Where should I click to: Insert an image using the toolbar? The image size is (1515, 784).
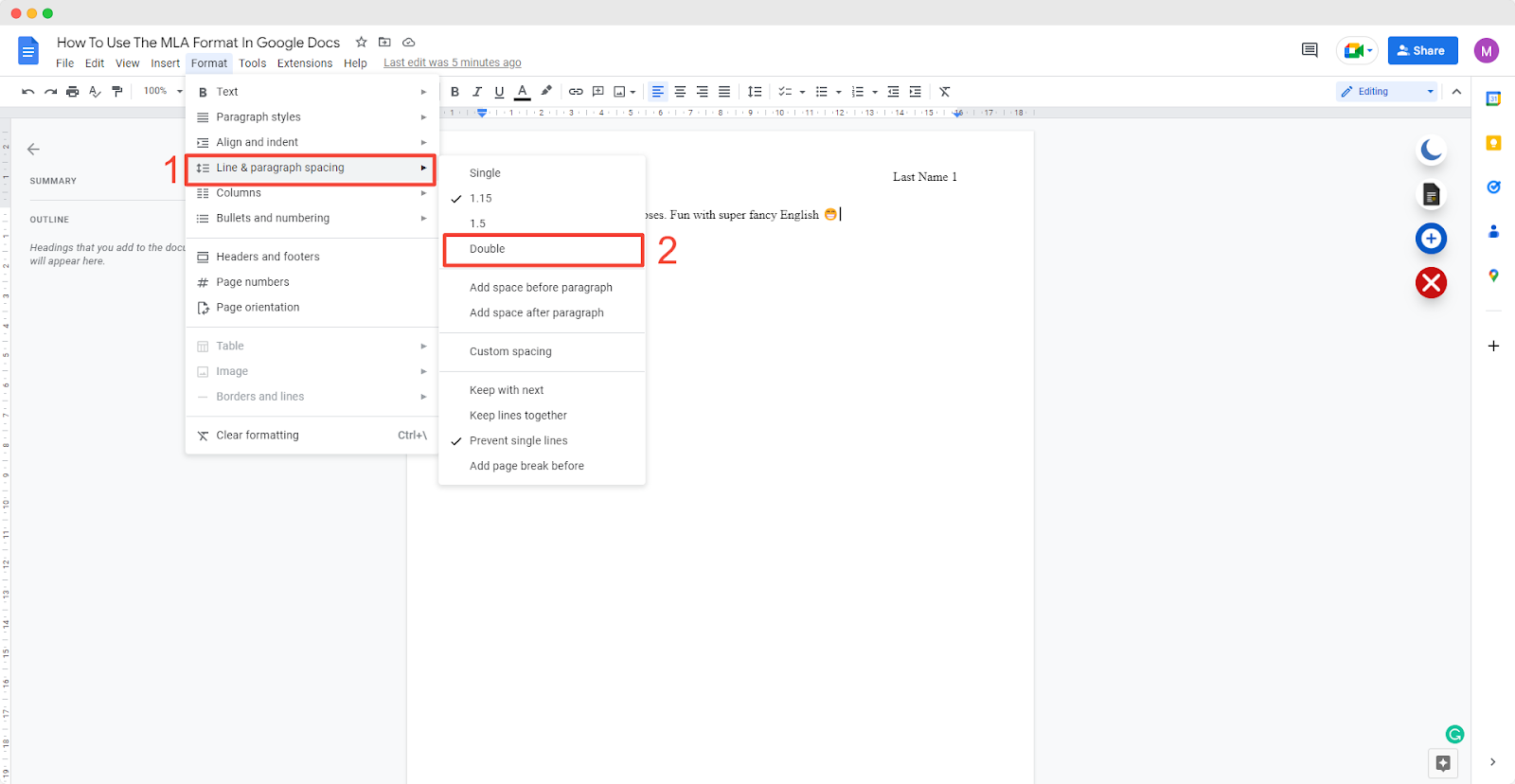pyautogui.click(x=620, y=92)
